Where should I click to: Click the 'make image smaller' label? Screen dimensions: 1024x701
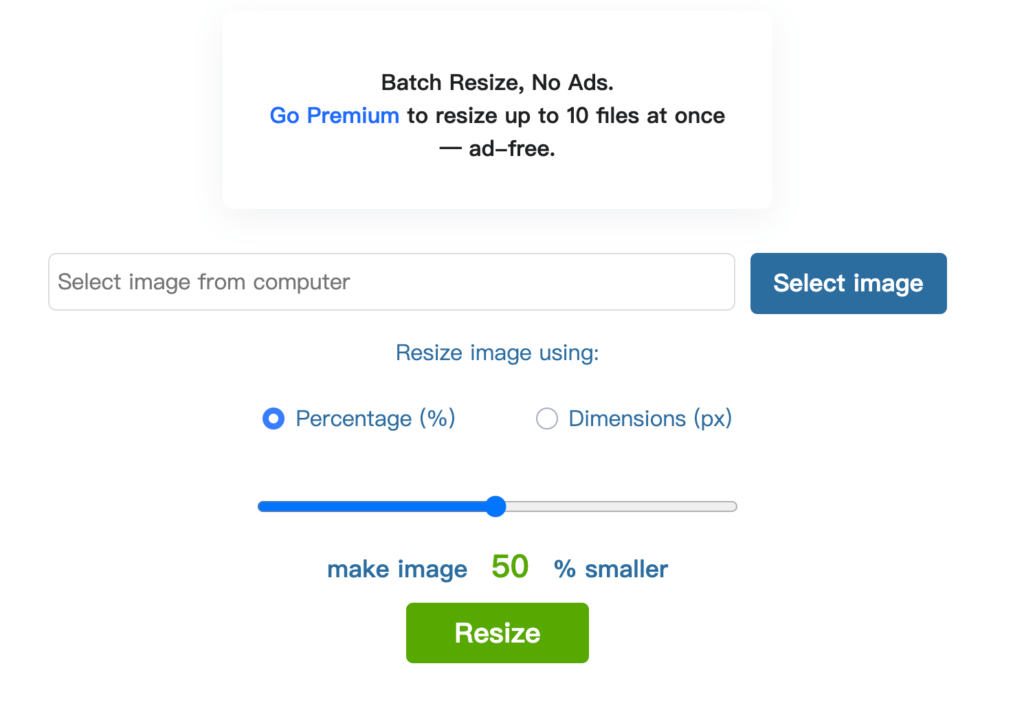(397, 568)
